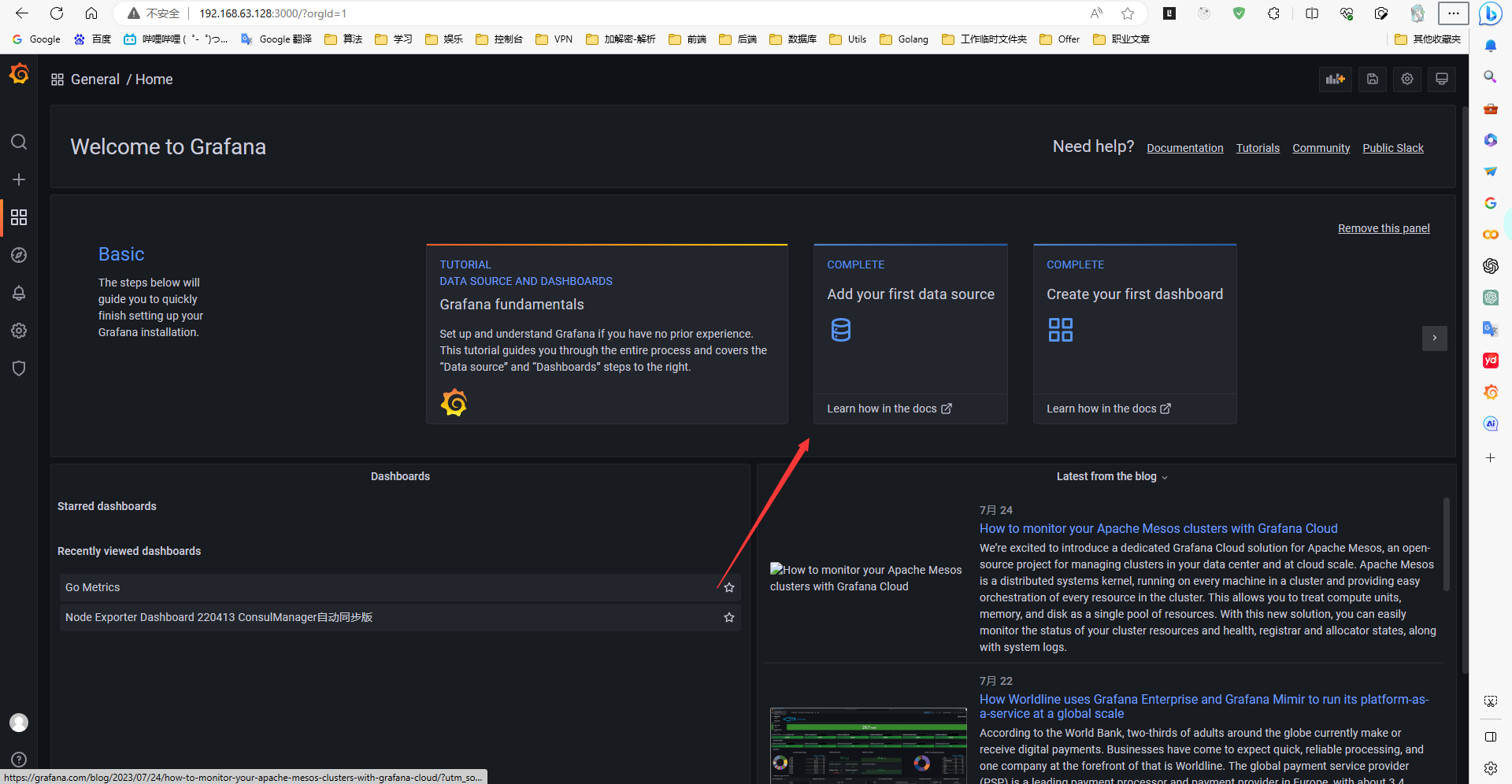
Task: Open the Configuration gear in sidebar
Action: coord(19,331)
